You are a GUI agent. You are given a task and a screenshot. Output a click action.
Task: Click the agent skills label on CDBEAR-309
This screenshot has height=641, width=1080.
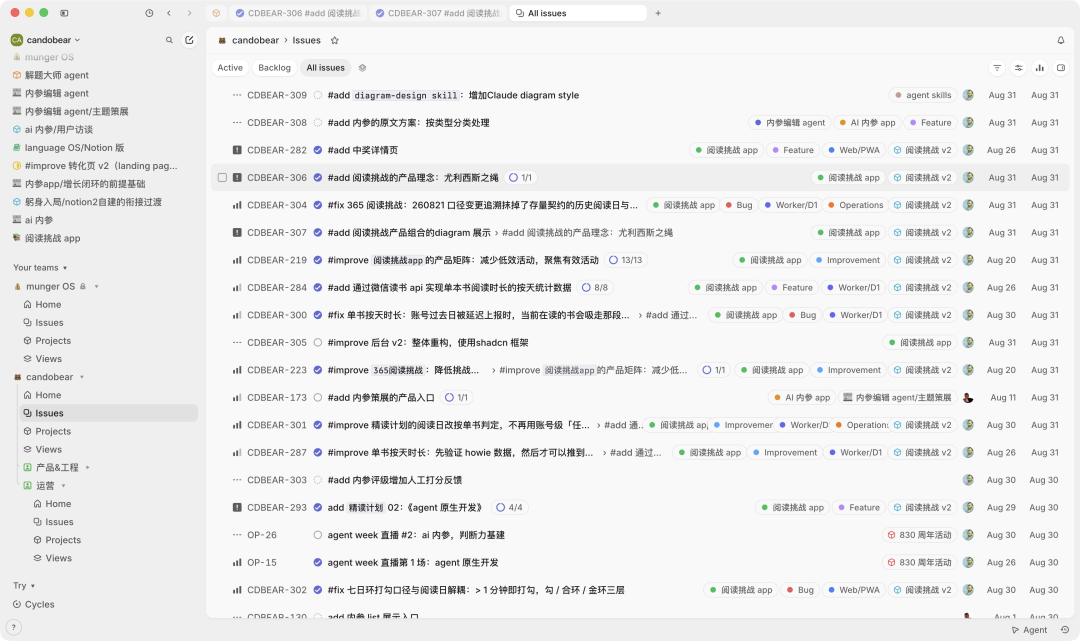(922, 95)
